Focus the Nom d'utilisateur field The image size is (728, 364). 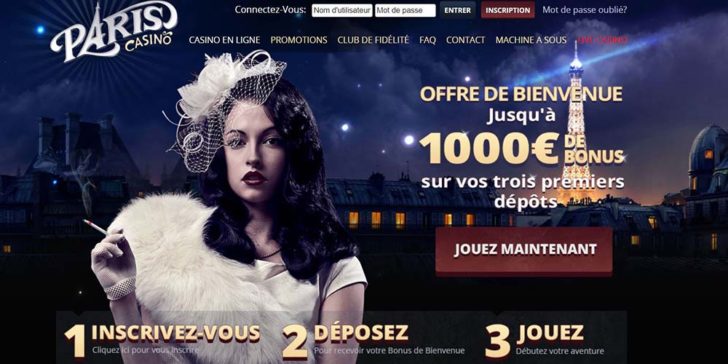pyautogui.click(x=342, y=10)
